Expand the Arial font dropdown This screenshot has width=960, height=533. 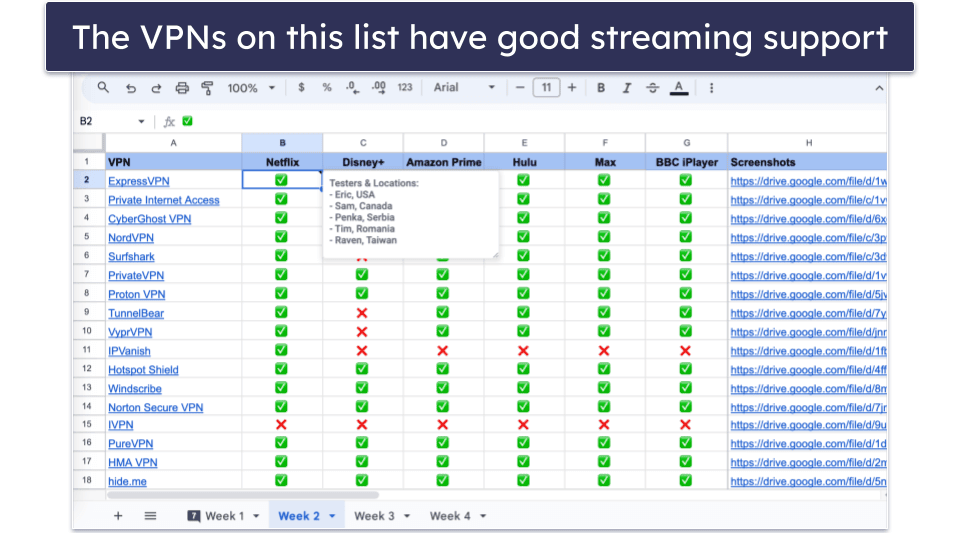tap(464, 88)
